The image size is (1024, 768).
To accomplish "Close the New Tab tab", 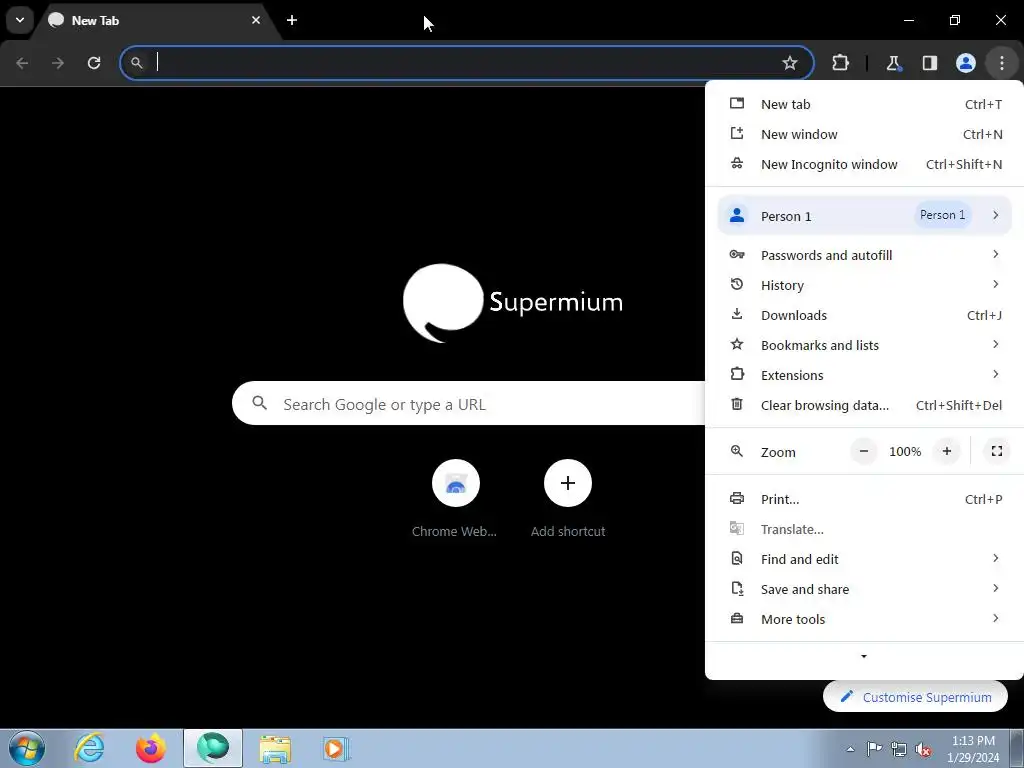I will [x=255, y=20].
